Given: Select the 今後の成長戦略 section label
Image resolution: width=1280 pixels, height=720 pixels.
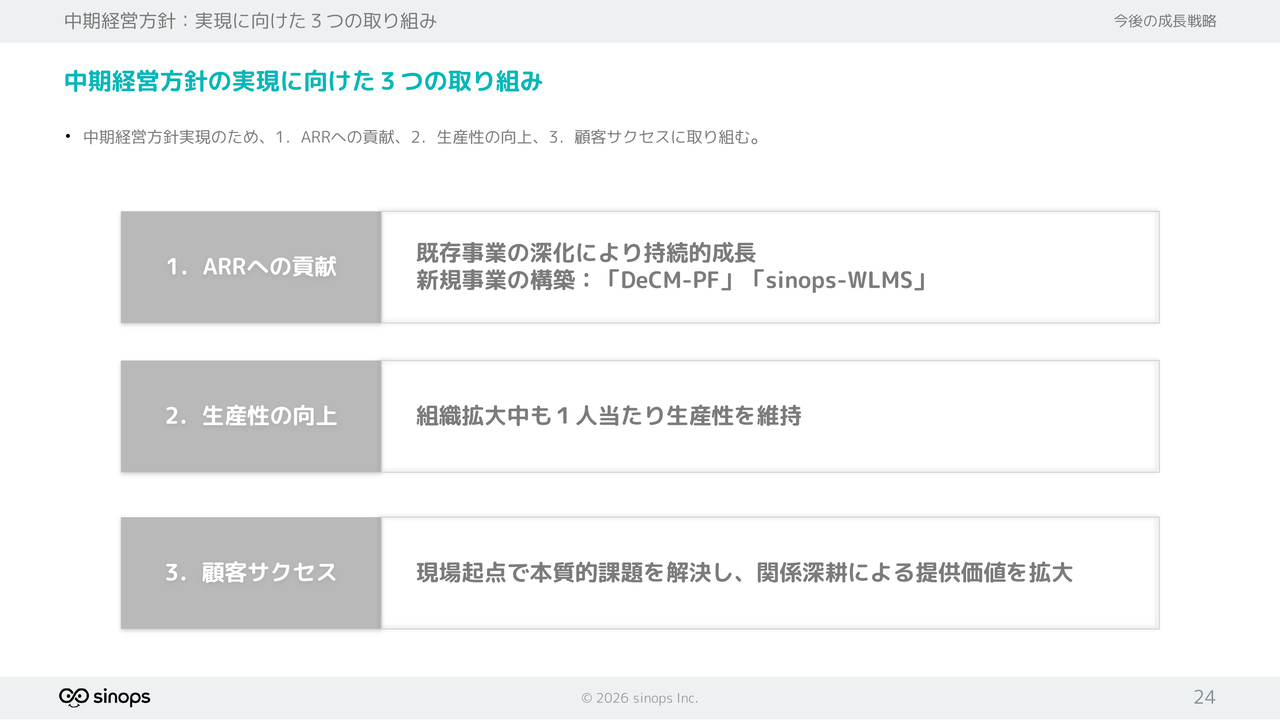Looking at the screenshot, I should 1165,21.
